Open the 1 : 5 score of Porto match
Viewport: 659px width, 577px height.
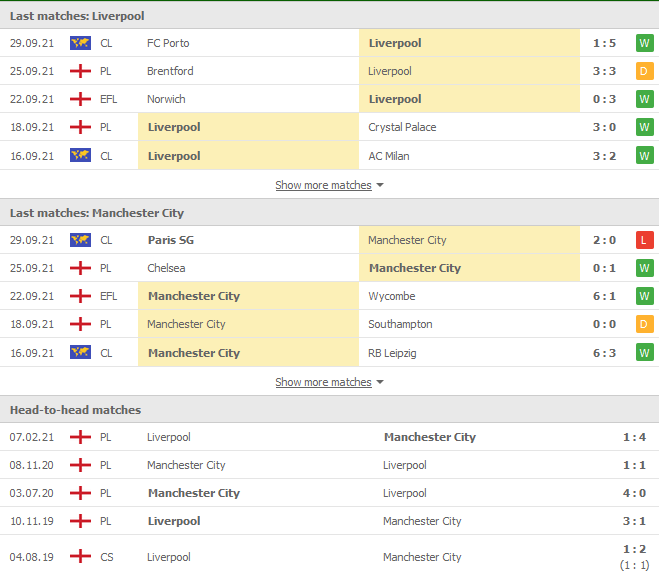coord(604,43)
